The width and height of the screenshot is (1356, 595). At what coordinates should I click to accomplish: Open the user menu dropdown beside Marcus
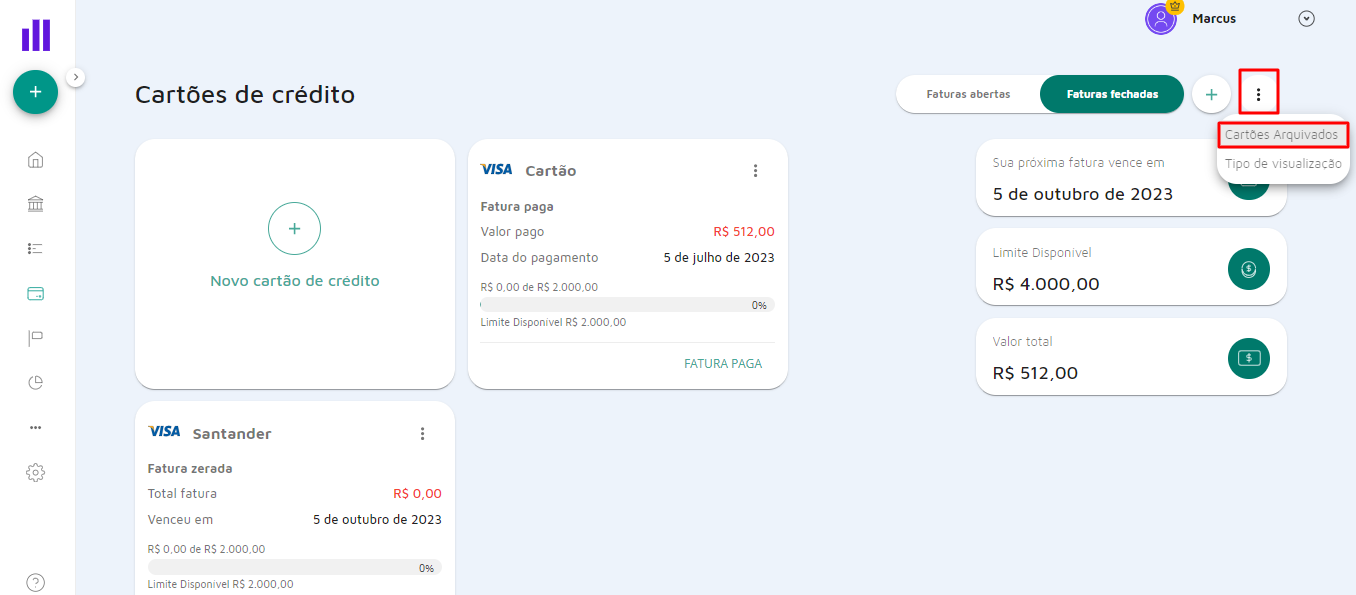(1306, 19)
